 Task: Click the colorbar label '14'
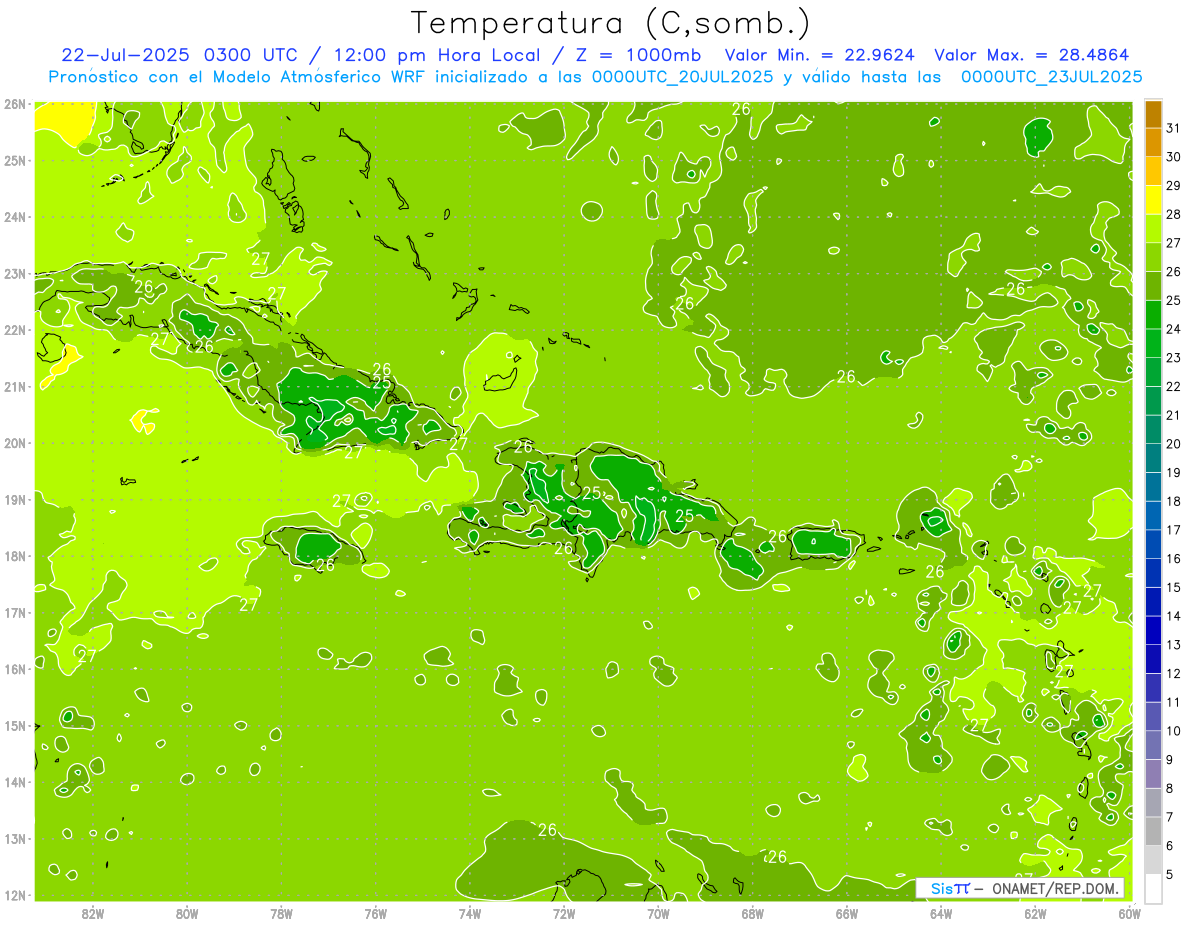pos(1174,616)
